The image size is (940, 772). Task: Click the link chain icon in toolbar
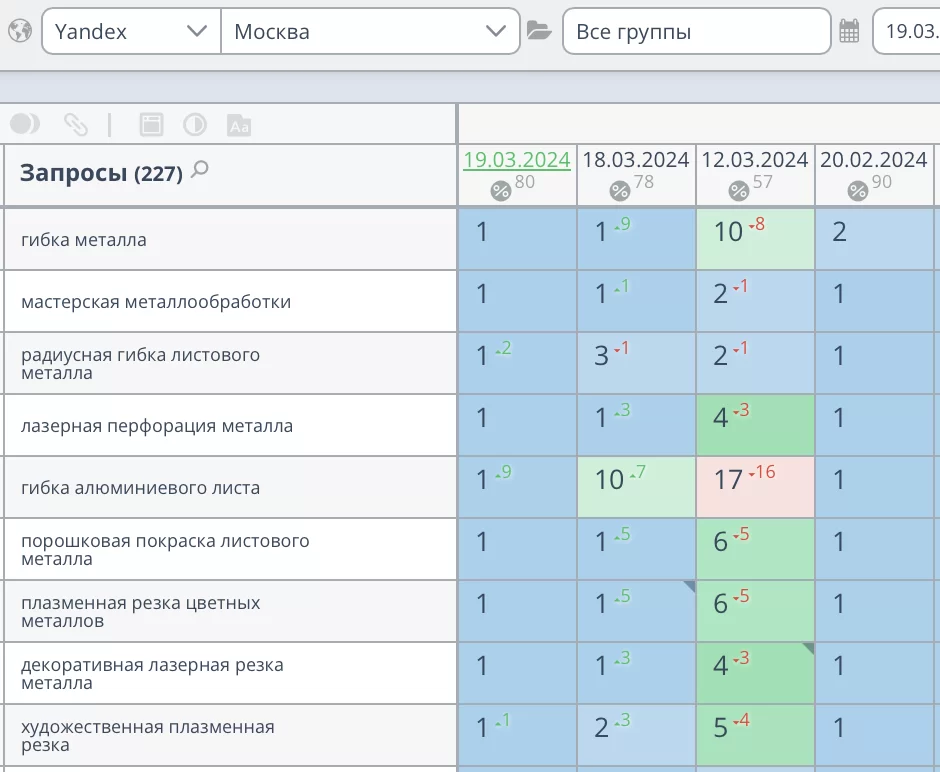click(x=76, y=124)
